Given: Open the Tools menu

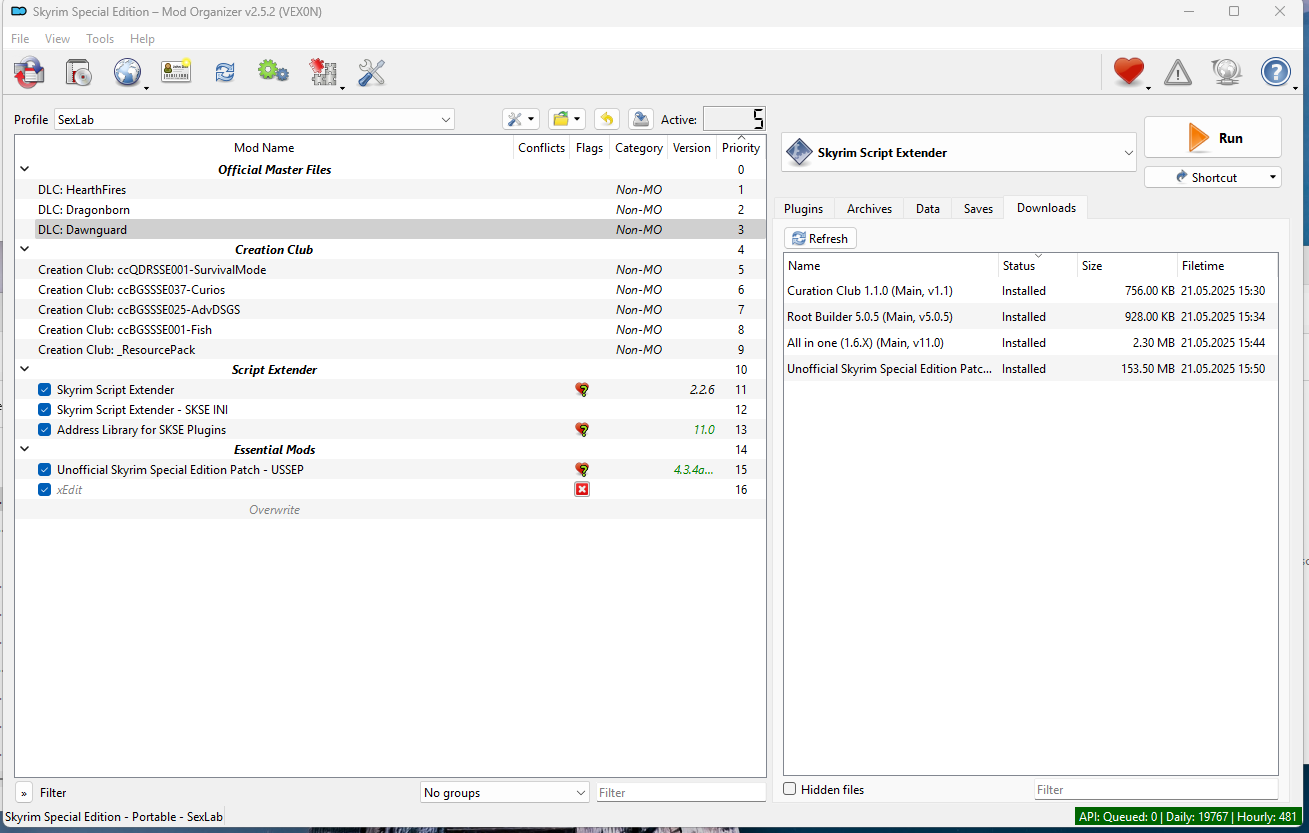Looking at the screenshot, I should click(100, 39).
